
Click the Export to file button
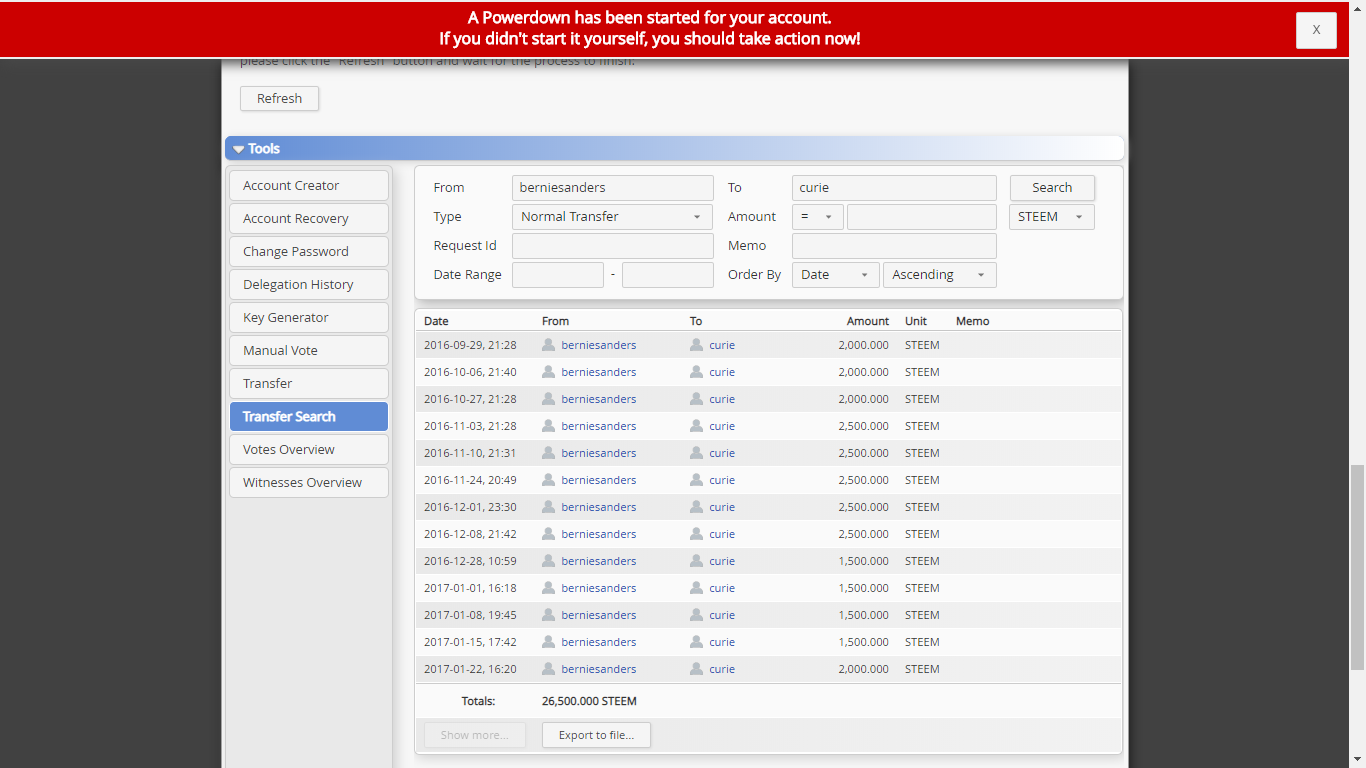click(x=596, y=735)
